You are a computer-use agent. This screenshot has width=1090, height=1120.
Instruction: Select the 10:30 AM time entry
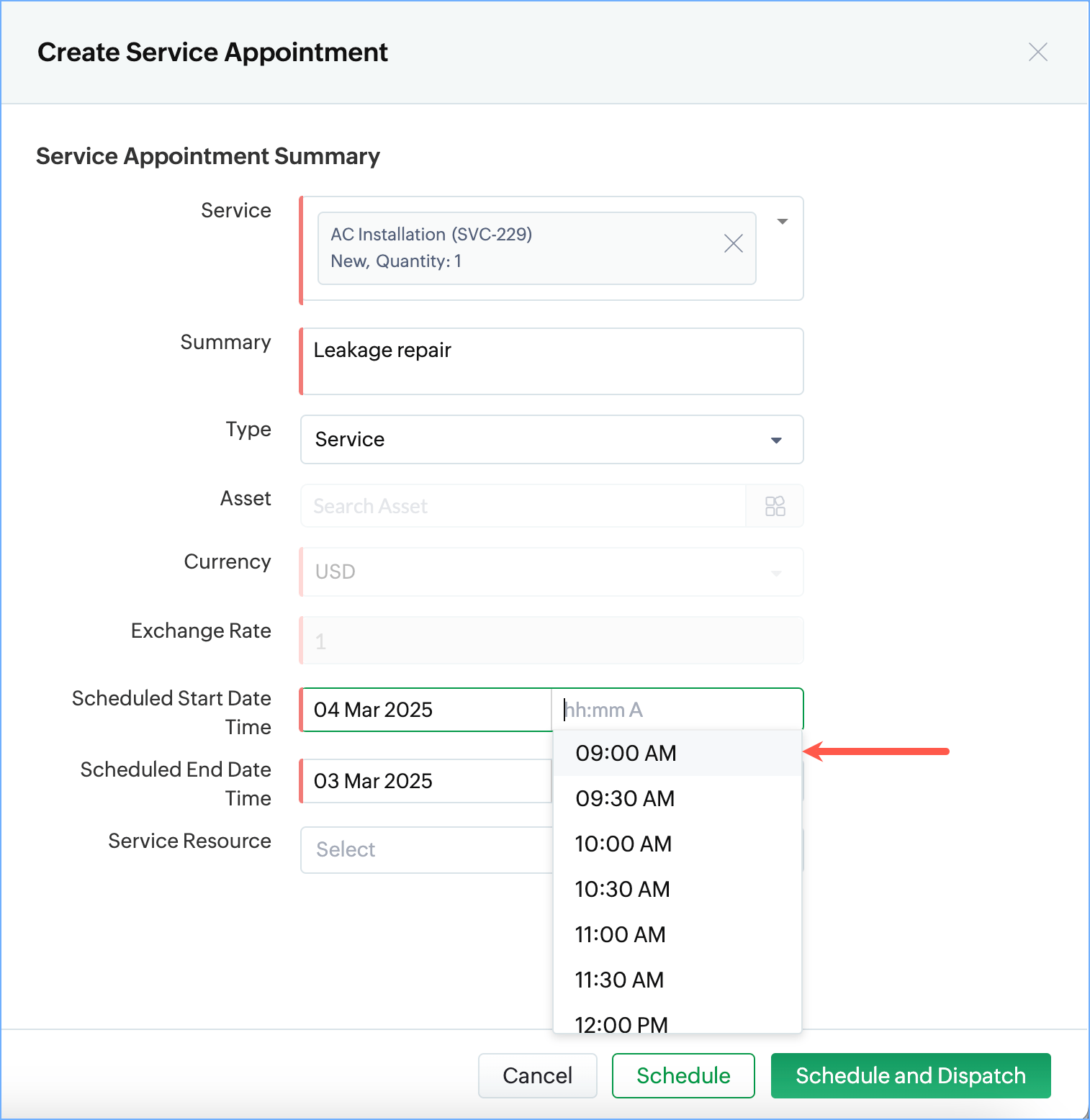[x=677, y=889]
